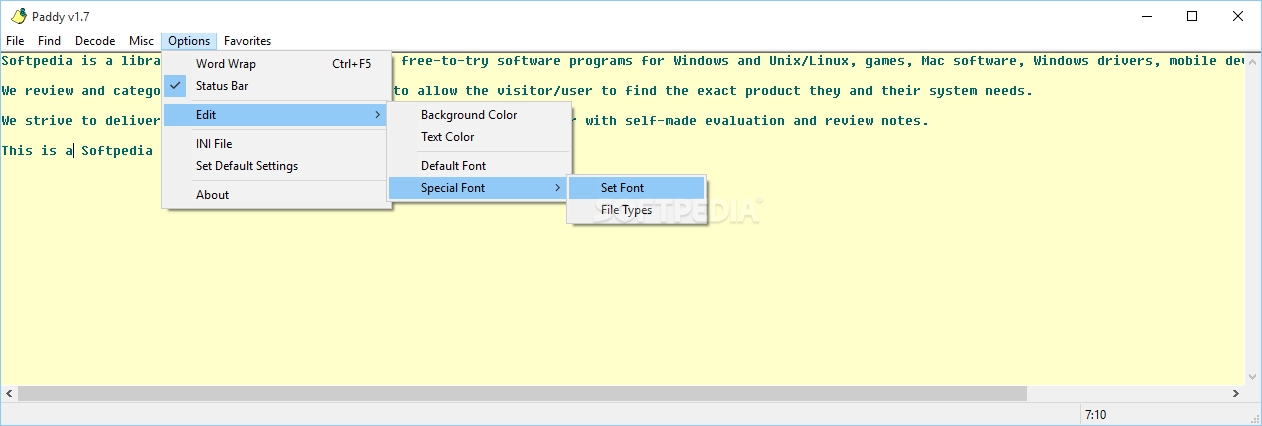Open the About entry
1262x426 pixels.
coord(276,195)
